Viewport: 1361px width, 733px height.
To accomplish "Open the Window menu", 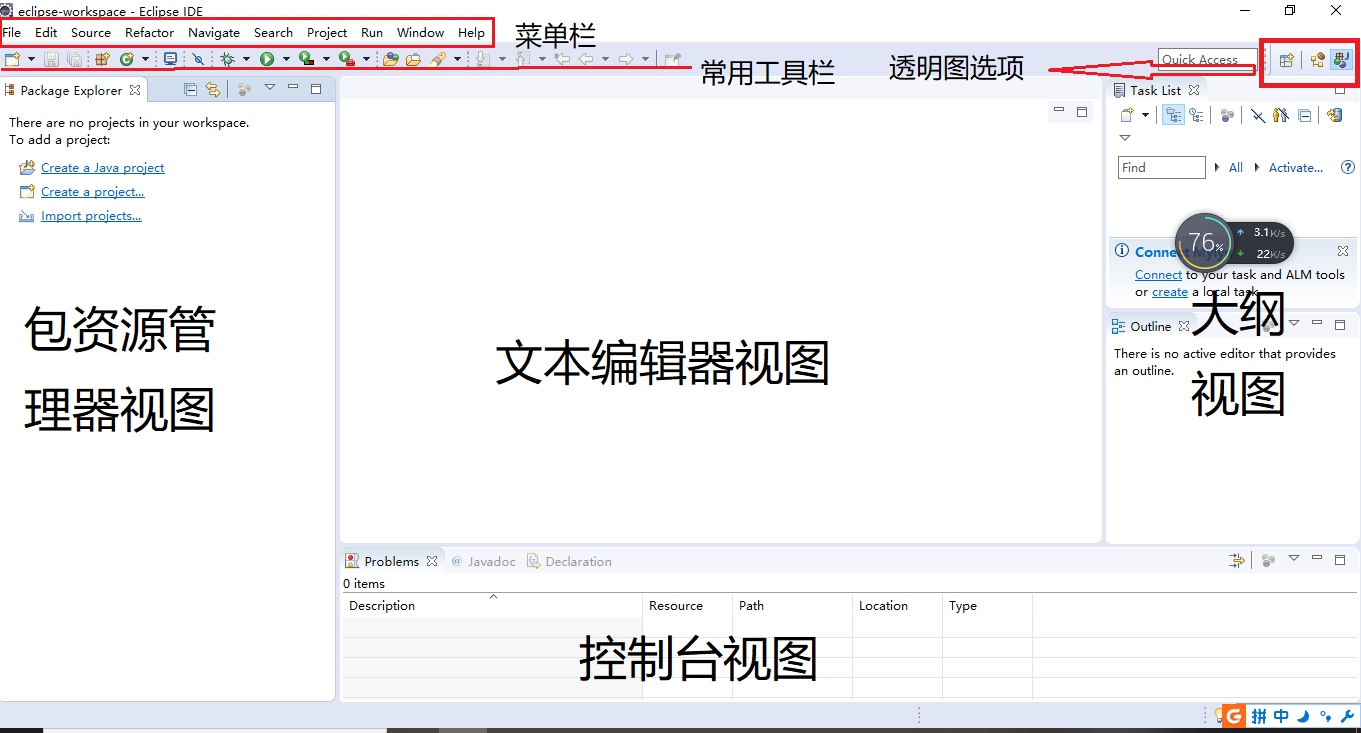I will pos(420,32).
